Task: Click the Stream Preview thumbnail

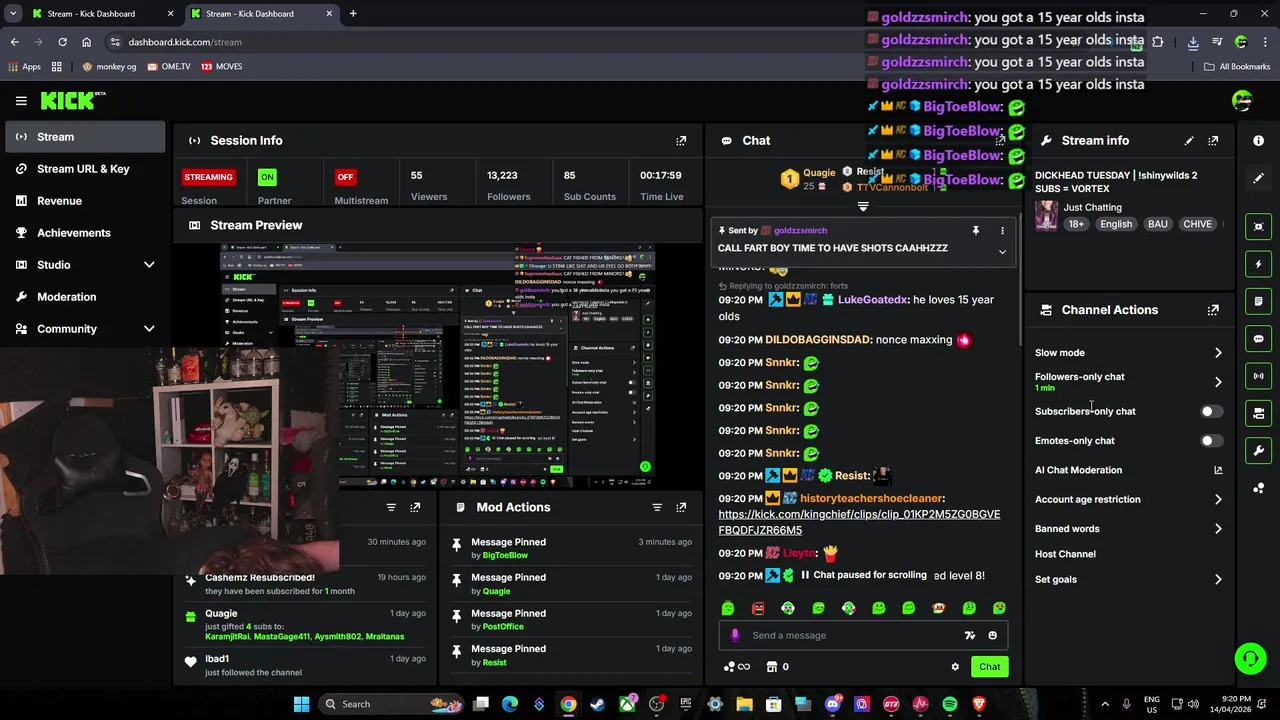Action: coord(438,366)
